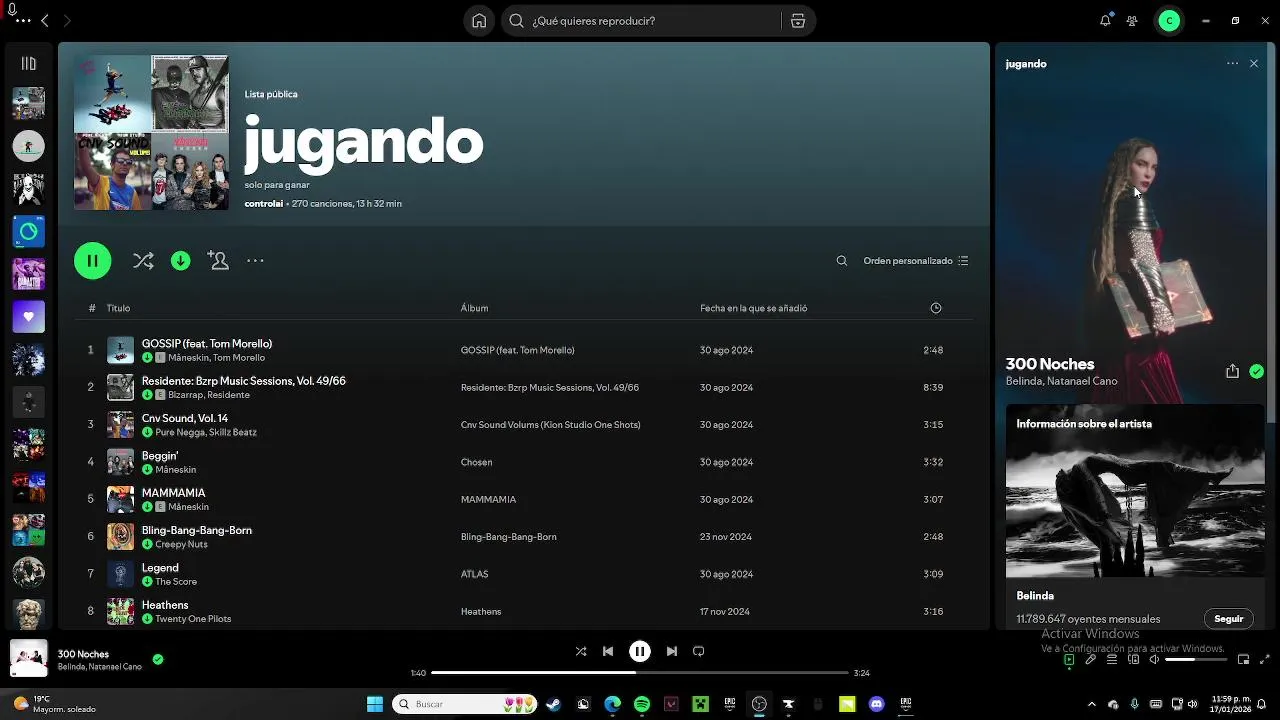Open OBS Studio from the taskbar
Image resolution: width=1280 pixels, height=720 pixels.
(x=759, y=704)
